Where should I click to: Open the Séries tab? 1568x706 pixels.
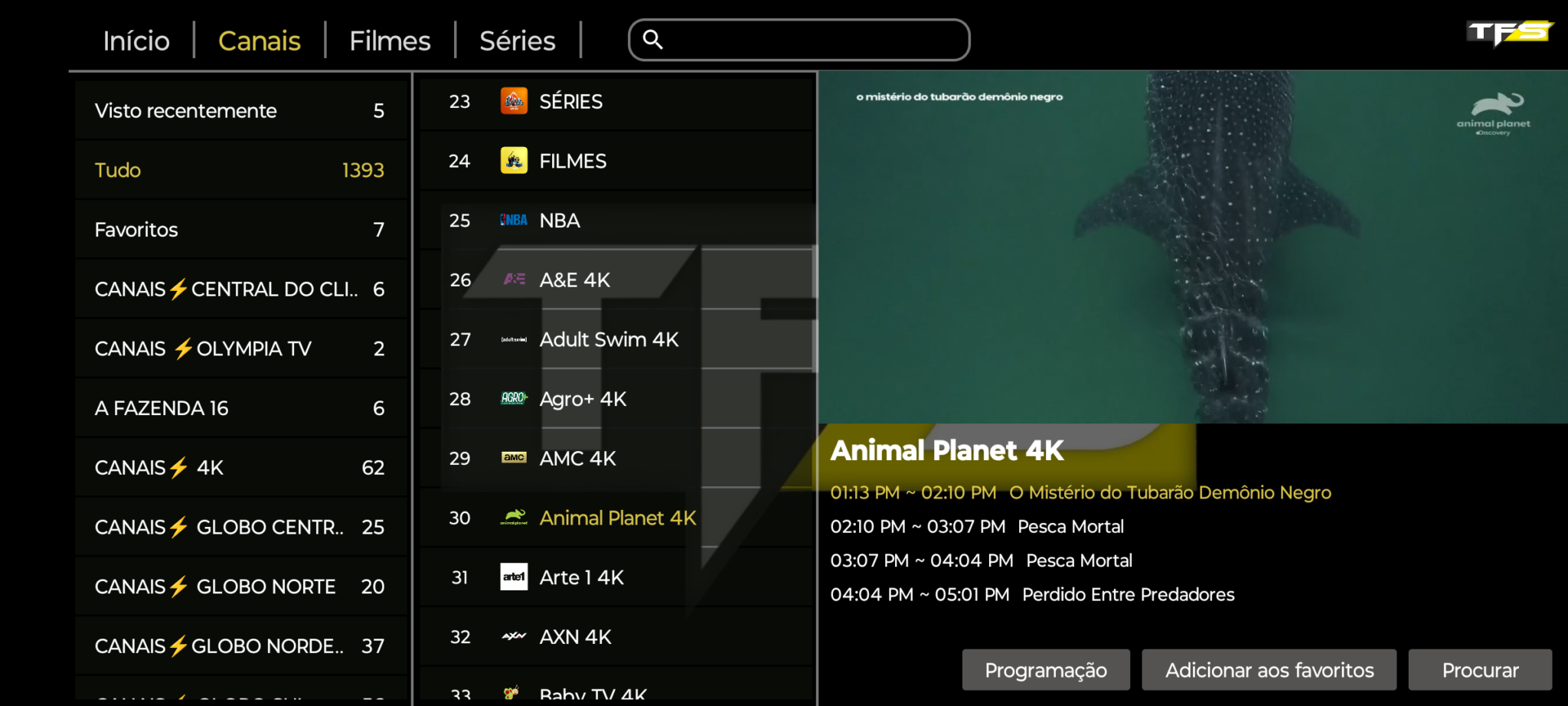pyautogui.click(x=517, y=41)
